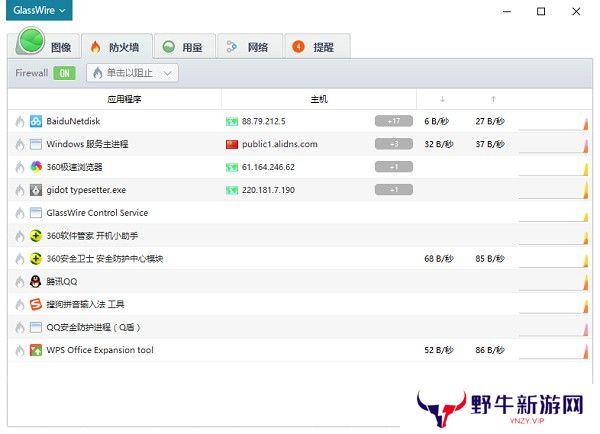Select the 86 B/秒 upload value

(490, 350)
